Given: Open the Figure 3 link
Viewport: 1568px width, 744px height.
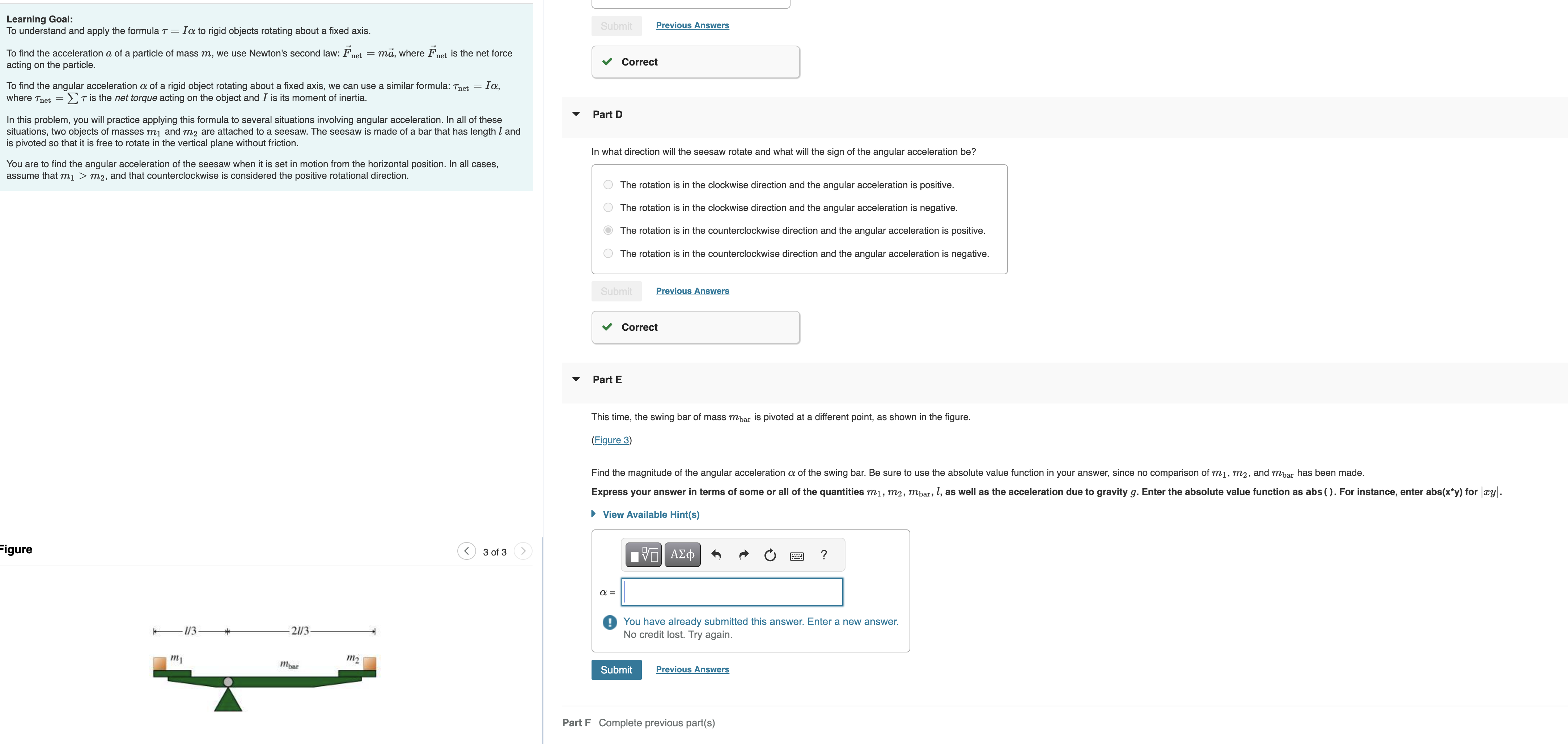Looking at the screenshot, I should point(611,440).
